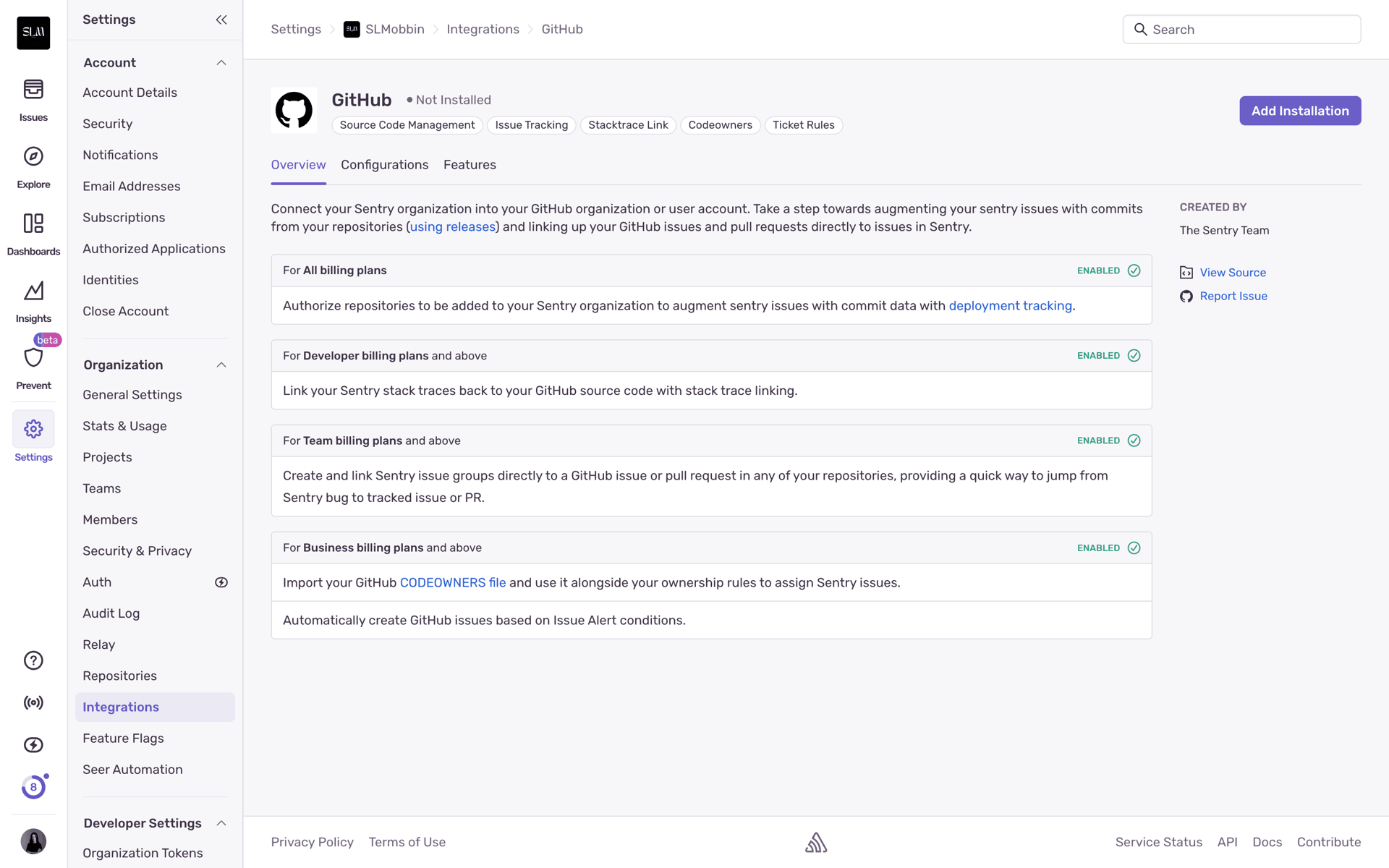1389x868 pixels.
Task: Select the Settings gear icon
Action: click(x=33, y=429)
